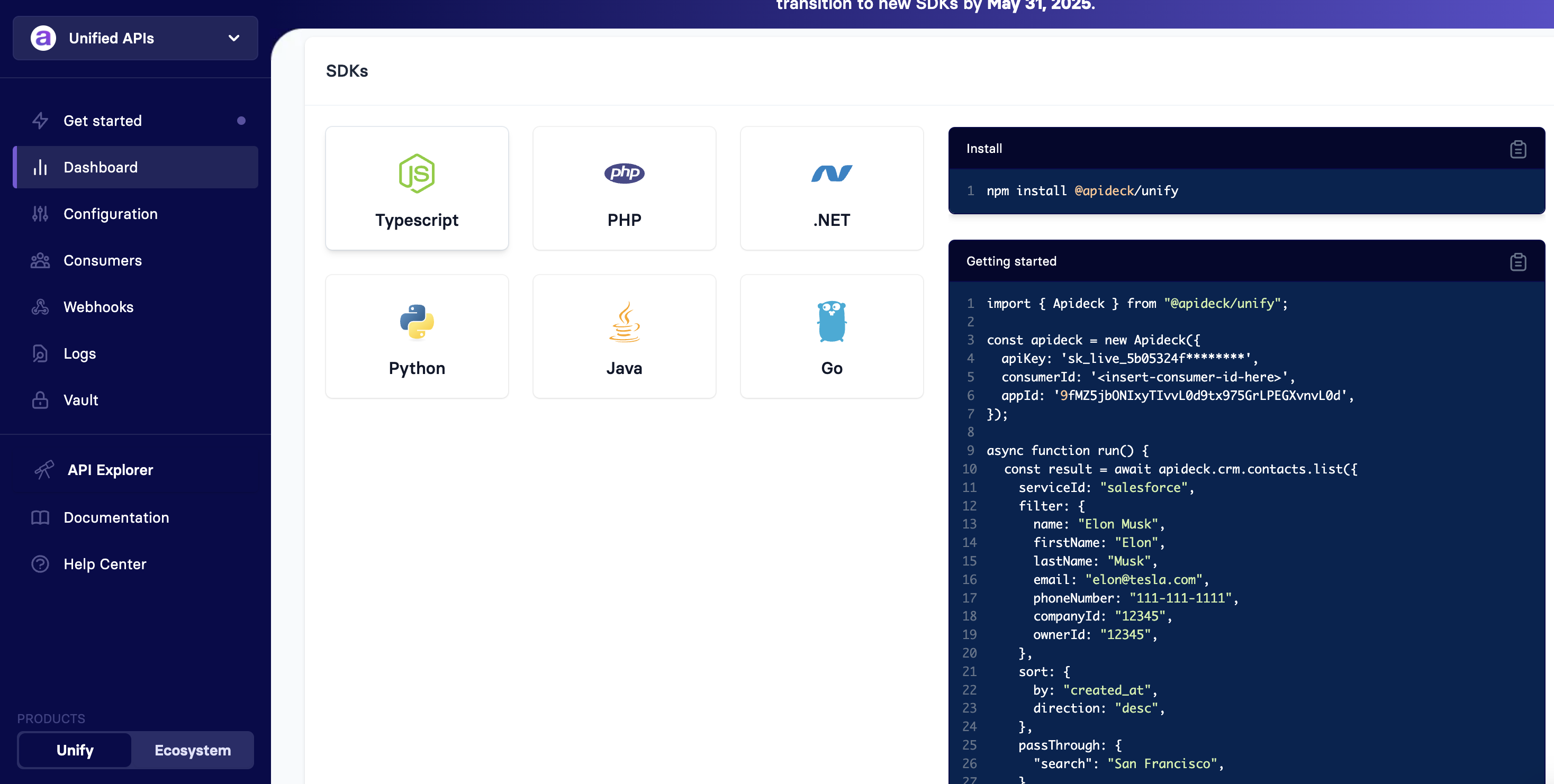Open the Documentation section

[x=116, y=517]
